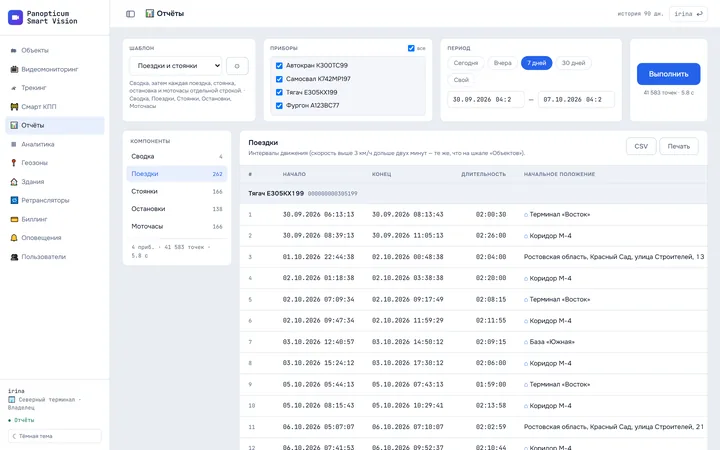Click start time 02.10.2026 01:18:38

[318, 278]
